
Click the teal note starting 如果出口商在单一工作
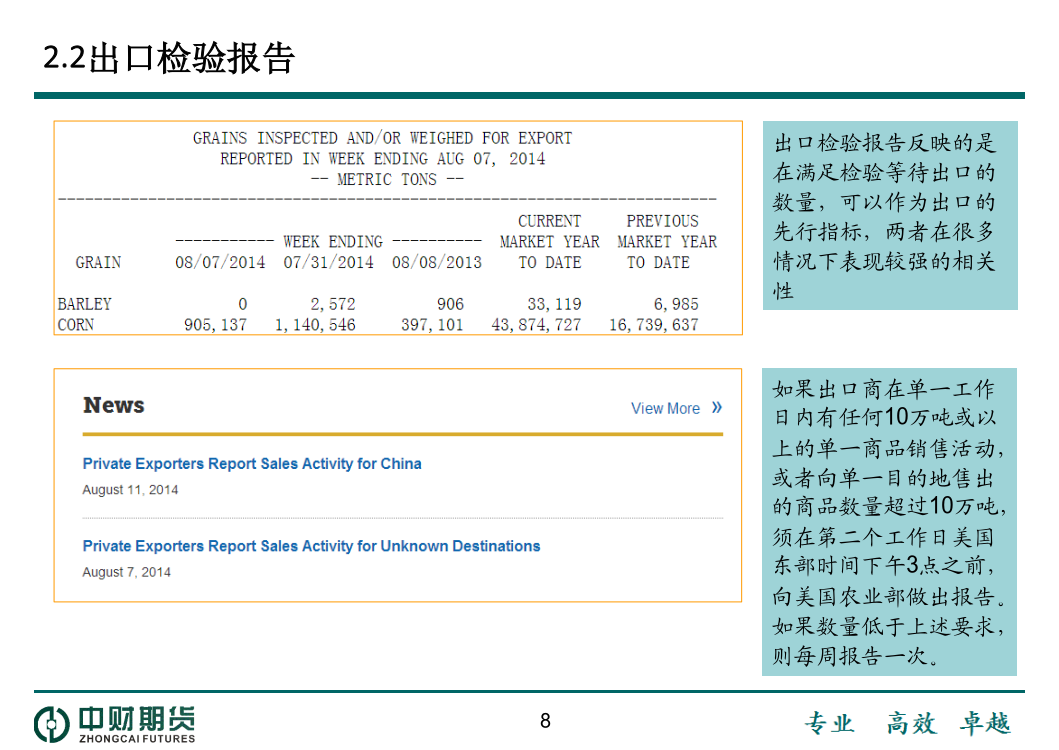(x=889, y=522)
